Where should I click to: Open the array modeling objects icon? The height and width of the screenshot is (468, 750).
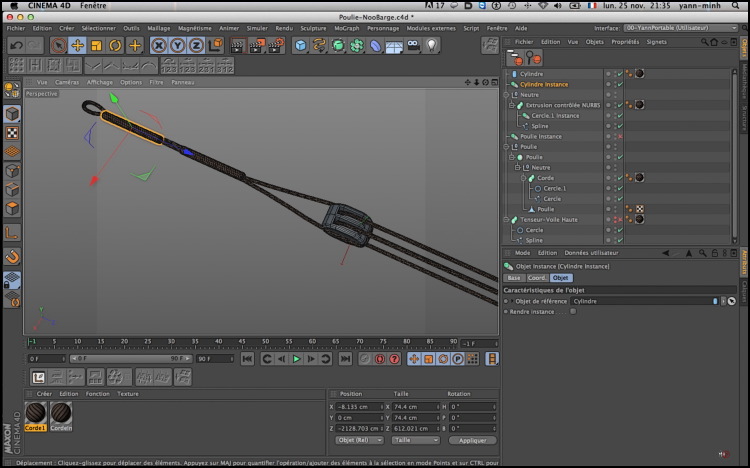[357, 45]
